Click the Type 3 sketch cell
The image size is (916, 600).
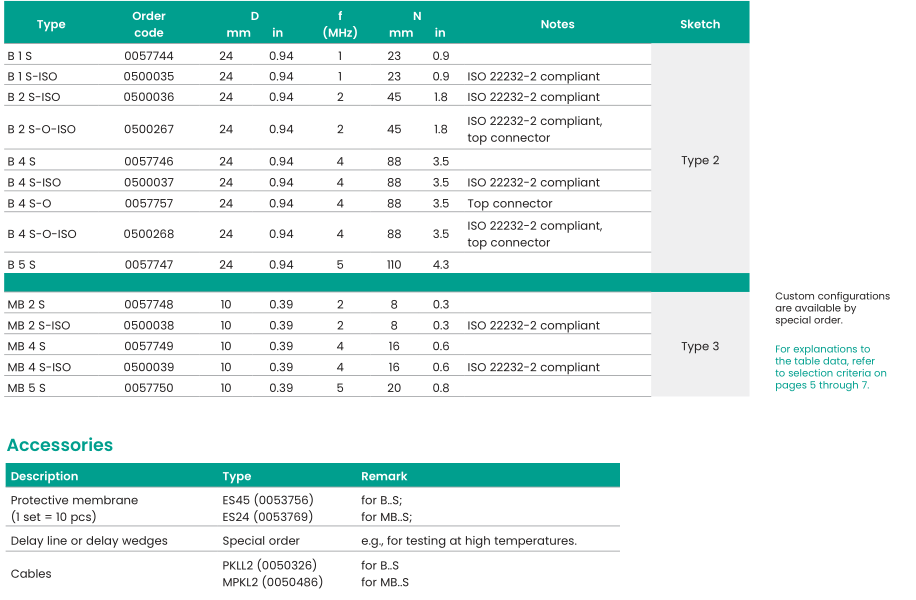point(700,346)
